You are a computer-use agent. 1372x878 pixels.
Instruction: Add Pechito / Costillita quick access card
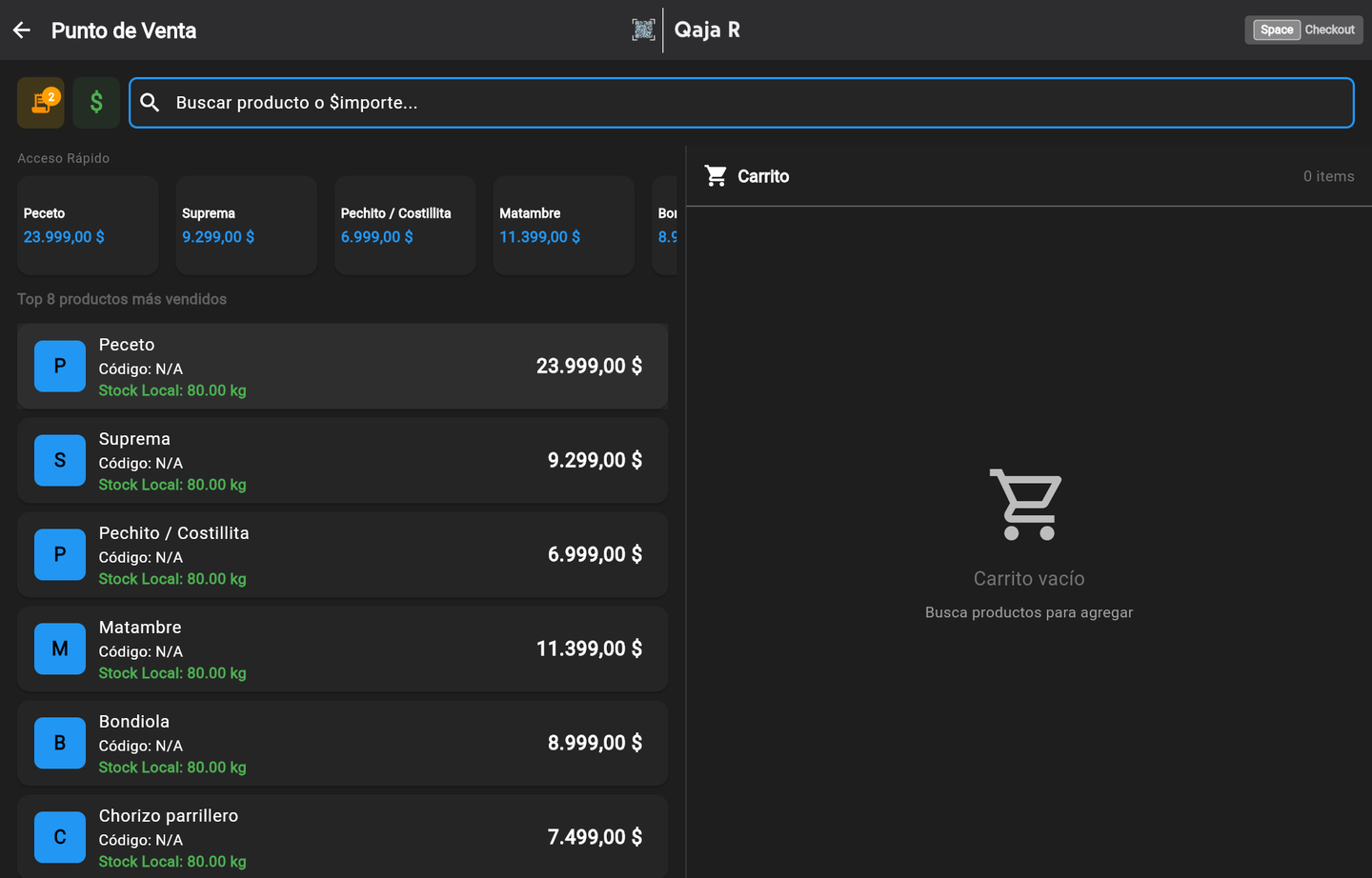(405, 225)
